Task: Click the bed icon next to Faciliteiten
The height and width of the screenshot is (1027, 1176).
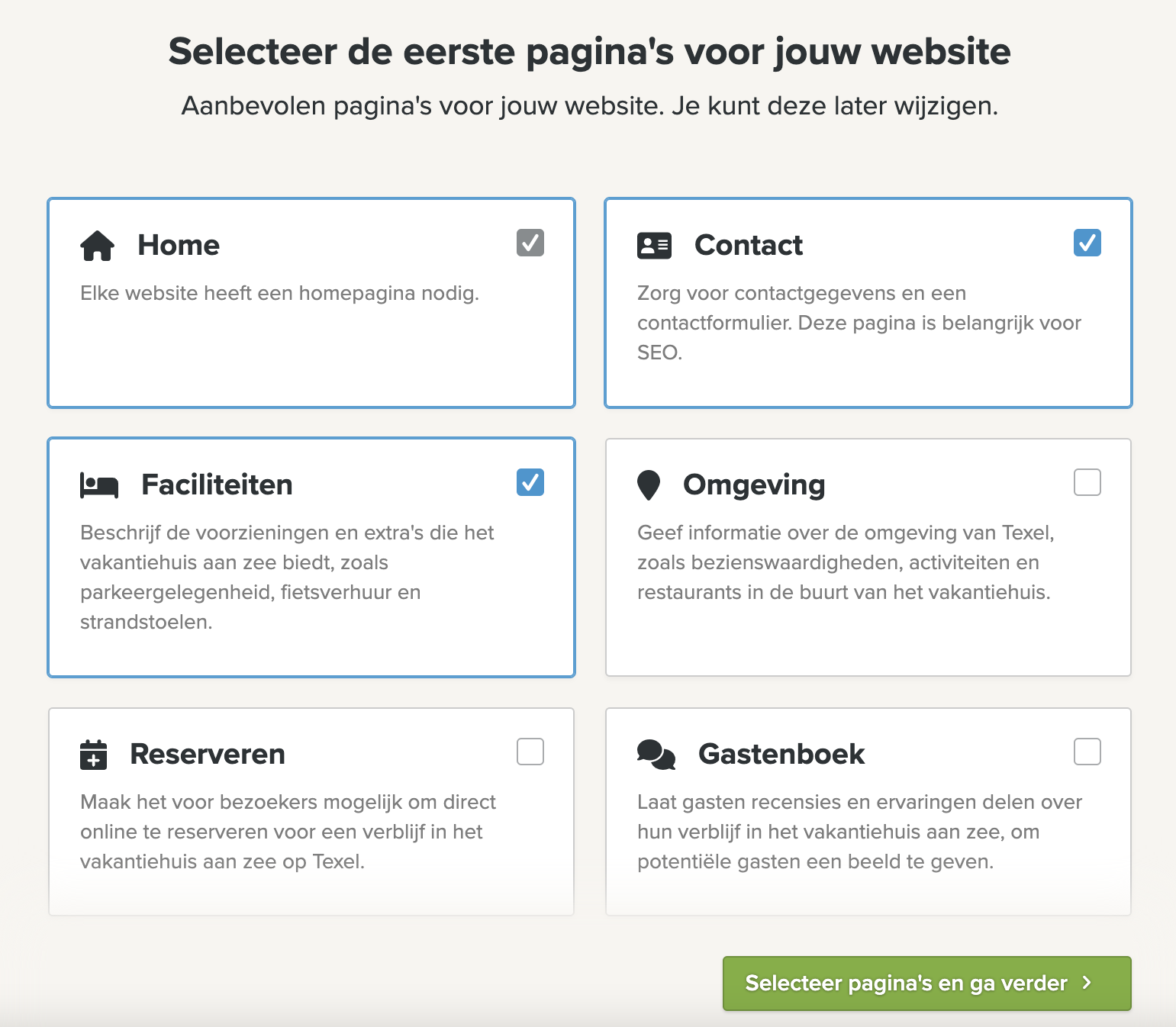Action: click(x=99, y=485)
